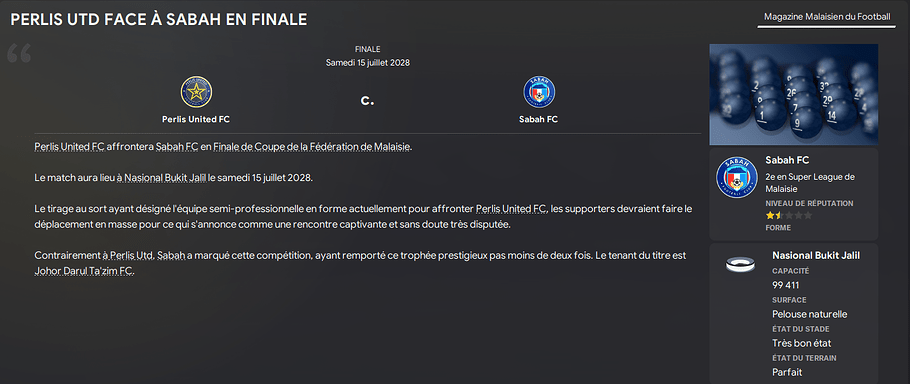Click Nasional Bukit Jalil title in stadium card
This screenshot has width=910, height=384.
[816, 256]
